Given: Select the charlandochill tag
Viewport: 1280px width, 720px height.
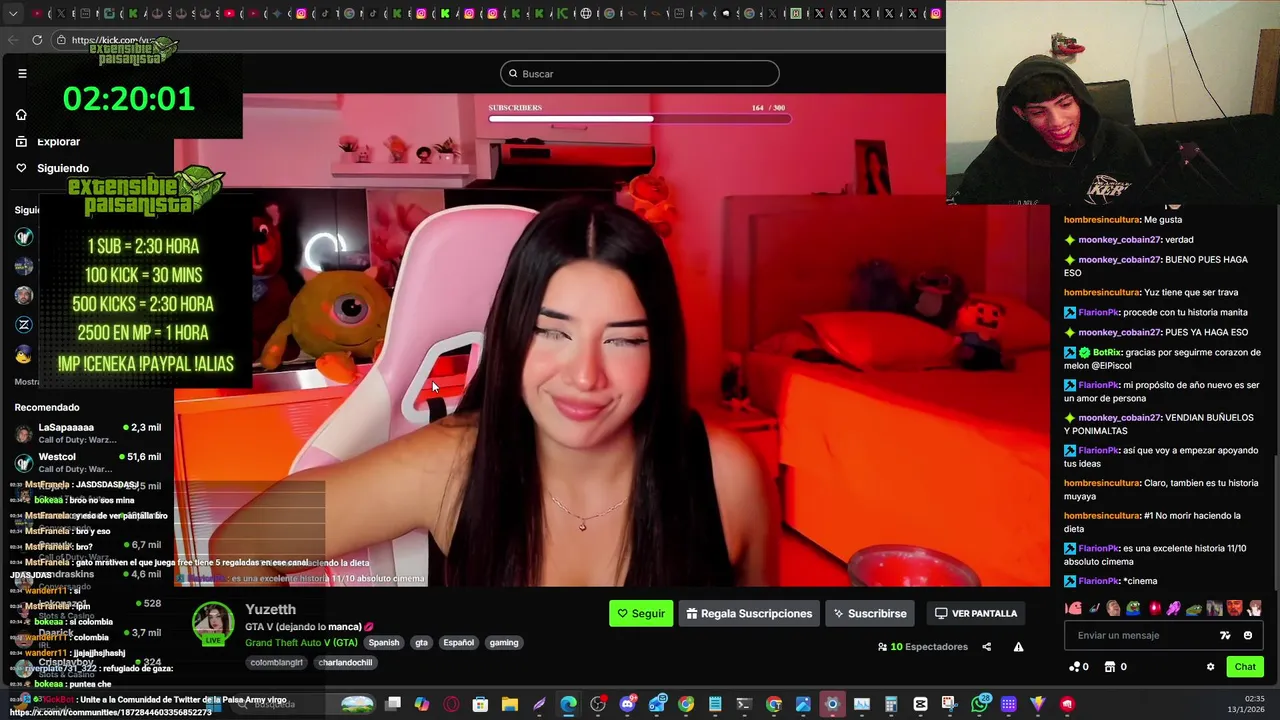Looking at the screenshot, I should click(345, 662).
